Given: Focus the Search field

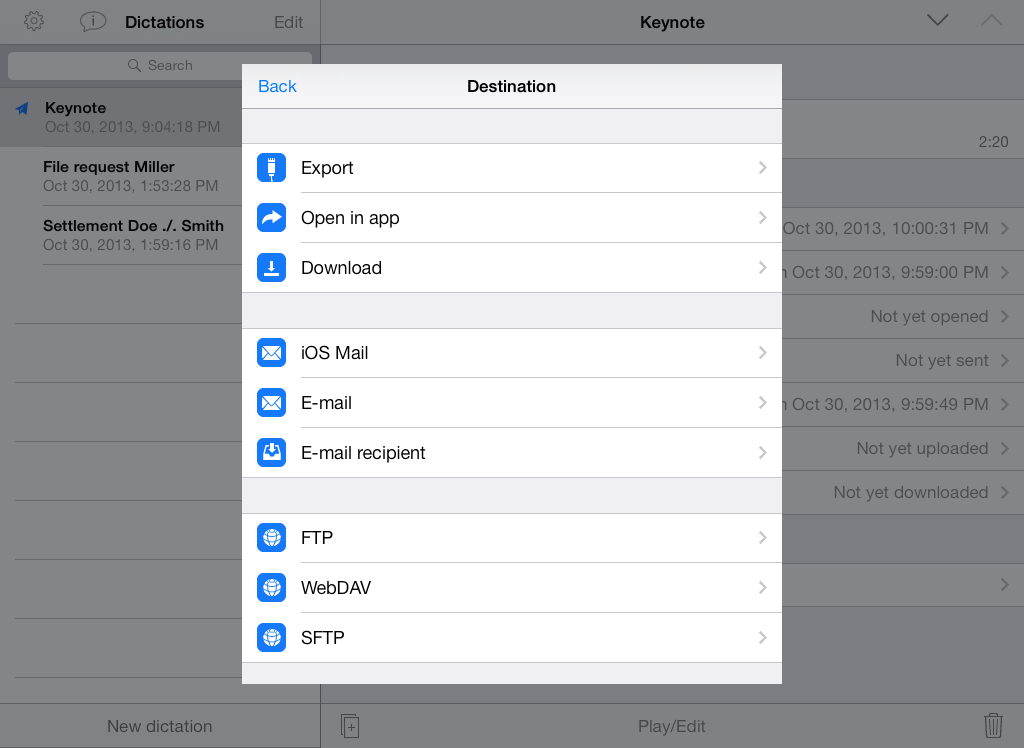Looking at the screenshot, I should click(160, 65).
